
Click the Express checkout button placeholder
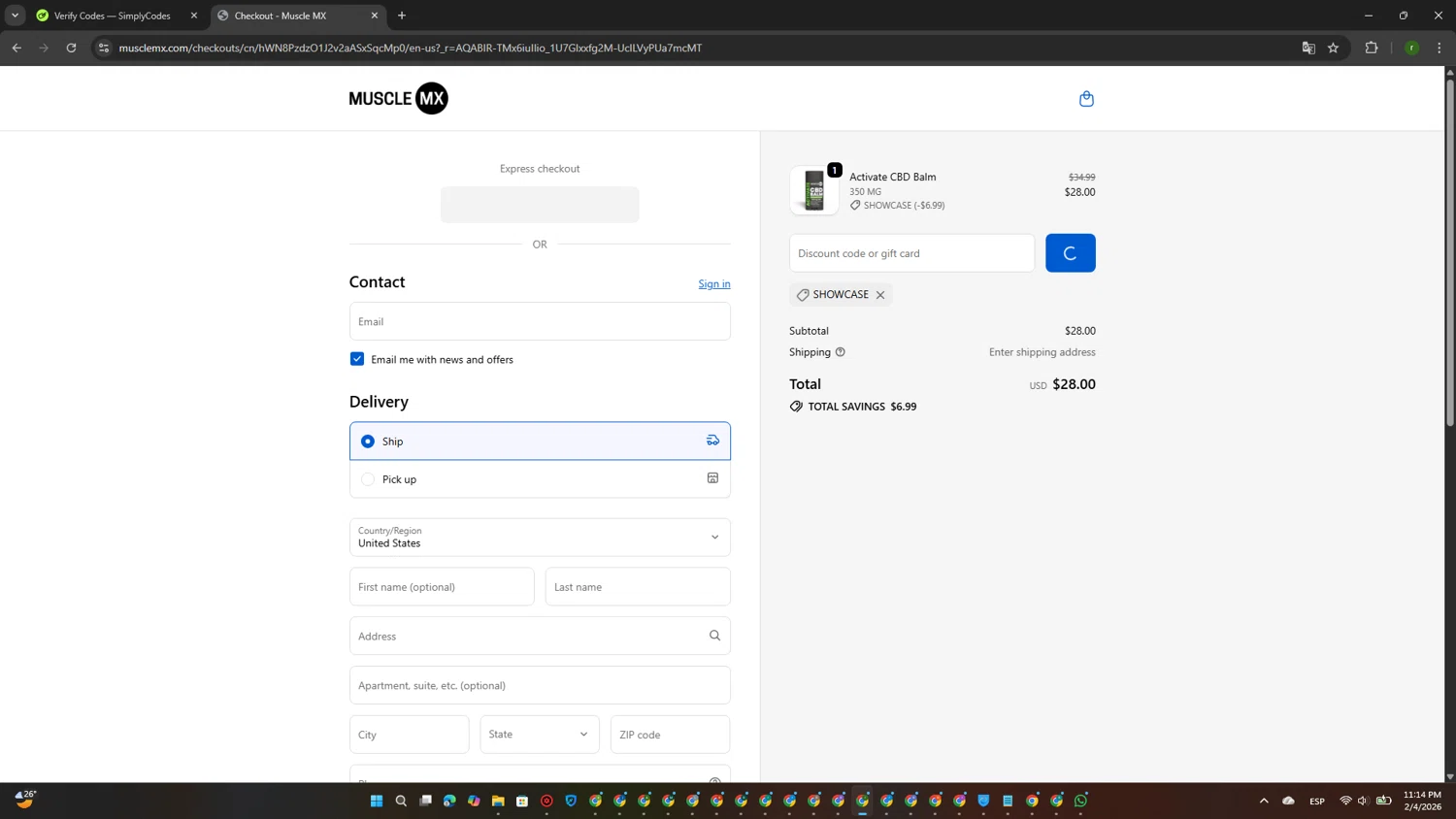[x=540, y=205]
